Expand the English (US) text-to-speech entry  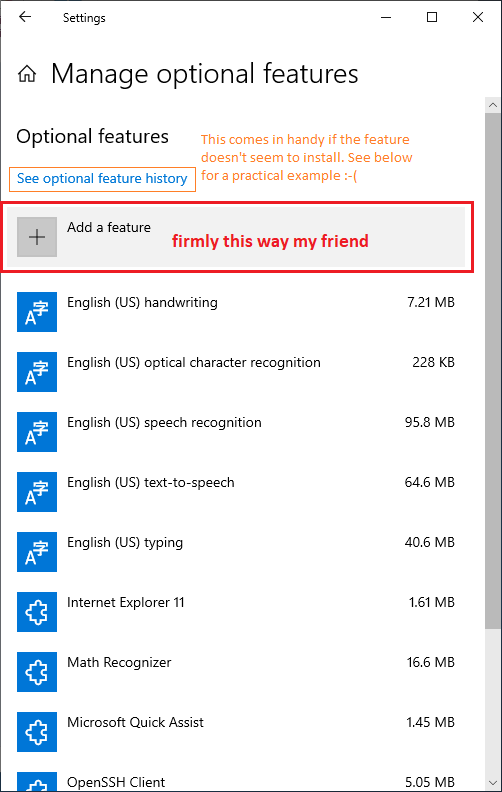(236, 492)
